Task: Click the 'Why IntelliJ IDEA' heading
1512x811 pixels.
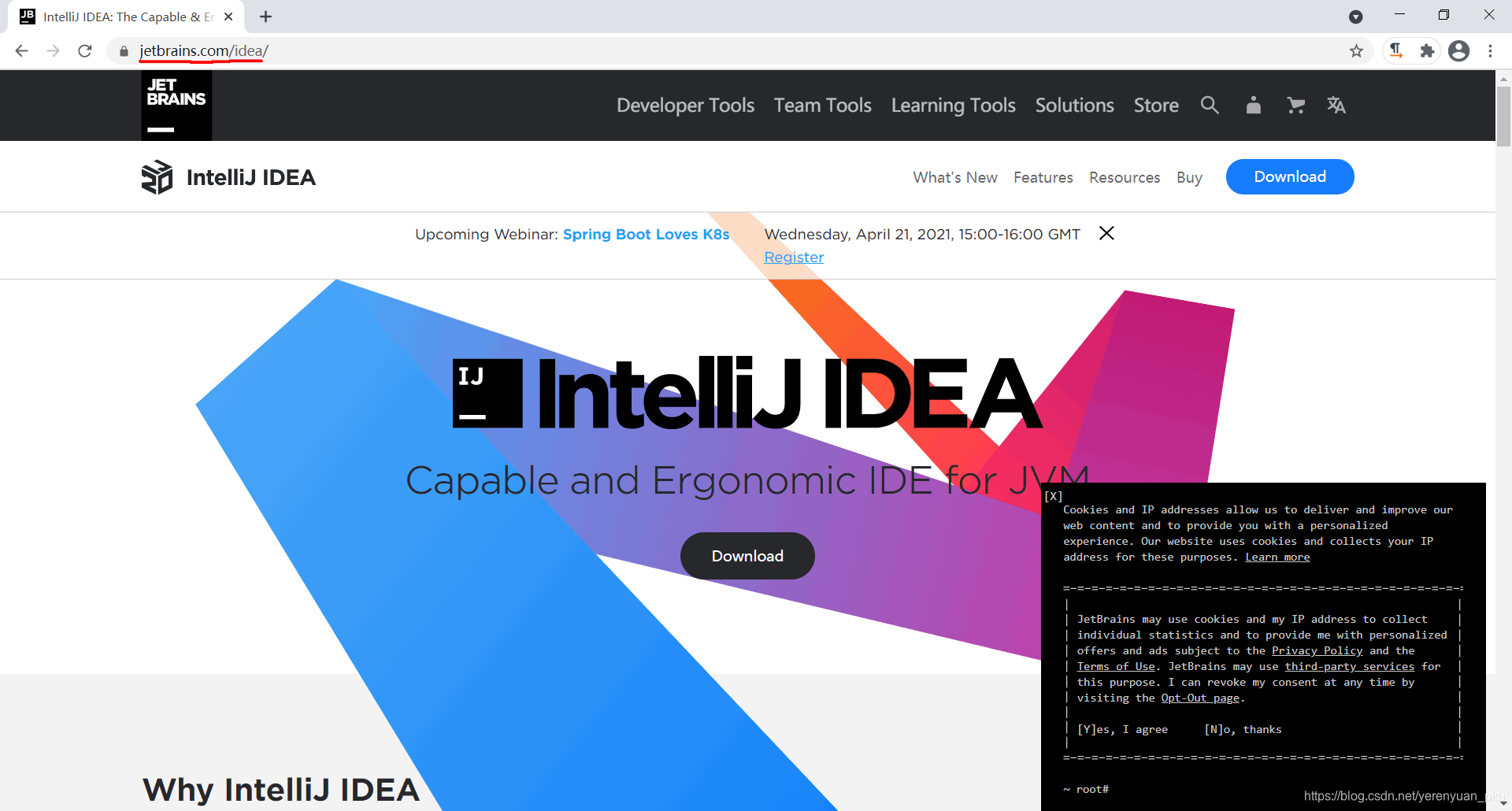Action: click(x=280, y=790)
